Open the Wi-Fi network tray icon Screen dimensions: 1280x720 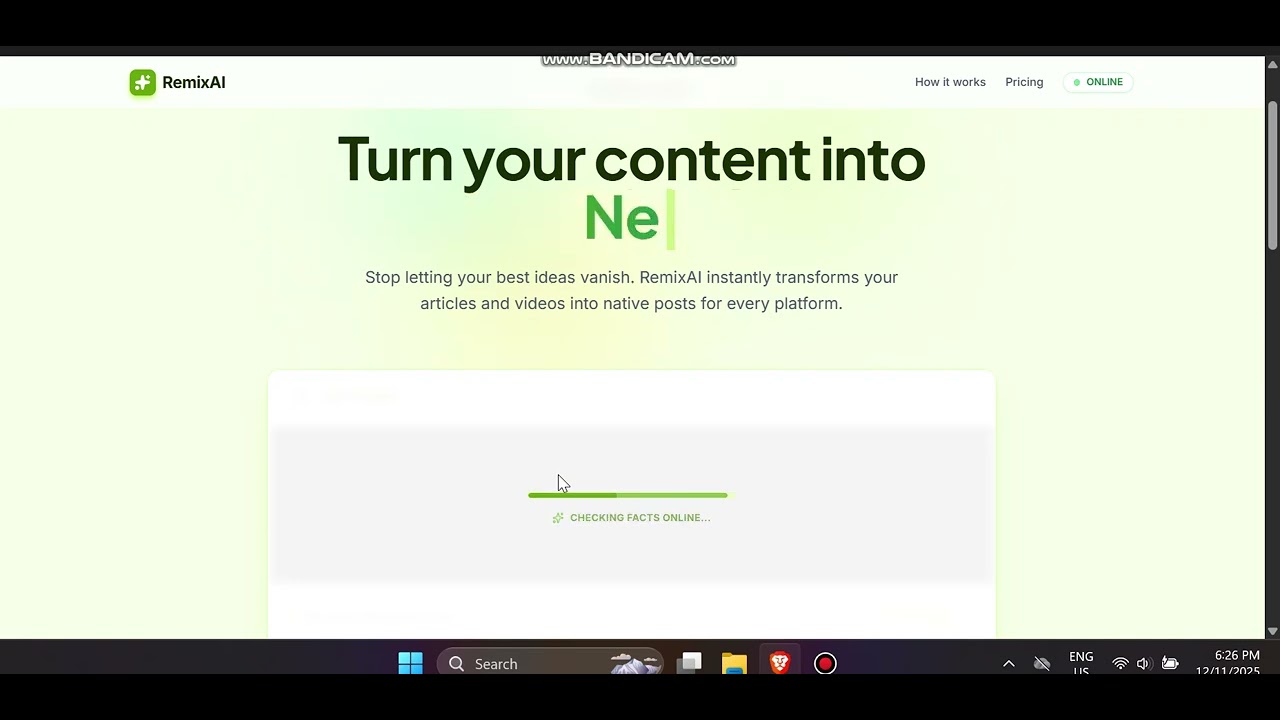pos(1120,664)
